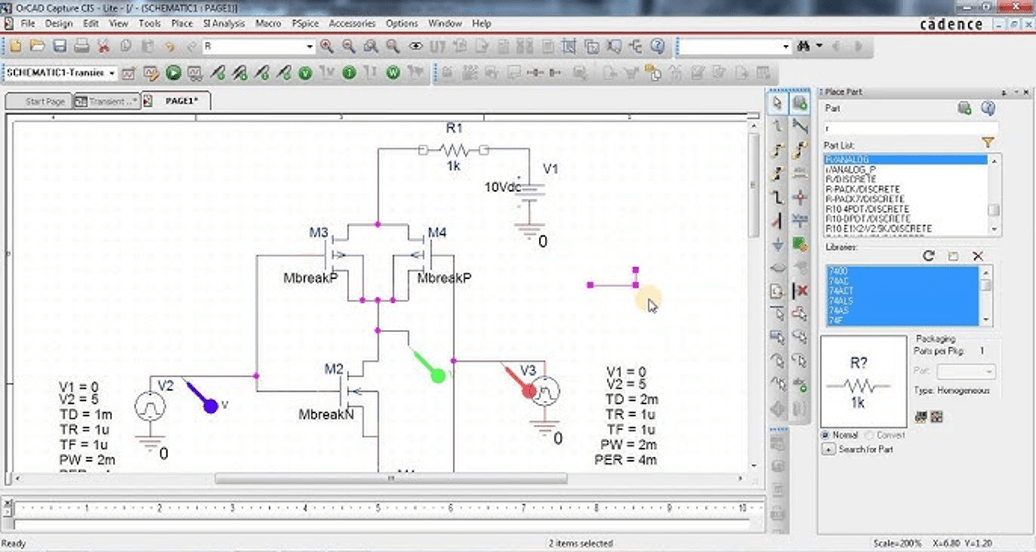
Task: Expand Search for Part section
Action: [x=828, y=450]
